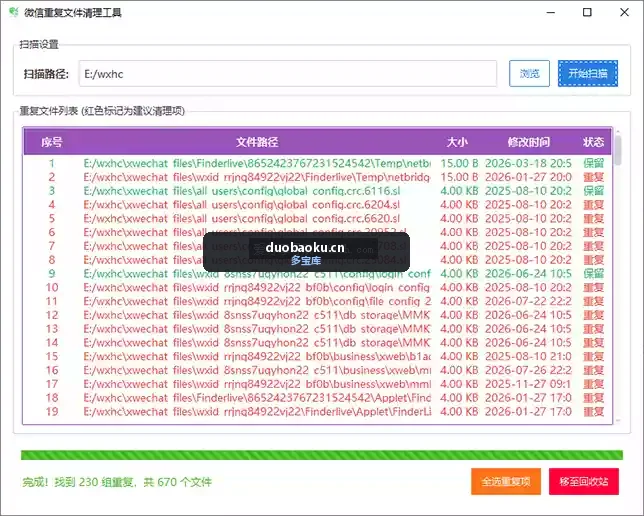Select row number 12 in the list

317,315
